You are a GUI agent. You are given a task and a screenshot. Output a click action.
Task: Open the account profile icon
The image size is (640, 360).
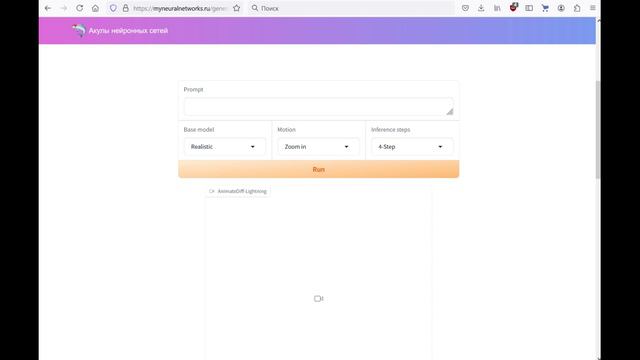(x=561, y=8)
